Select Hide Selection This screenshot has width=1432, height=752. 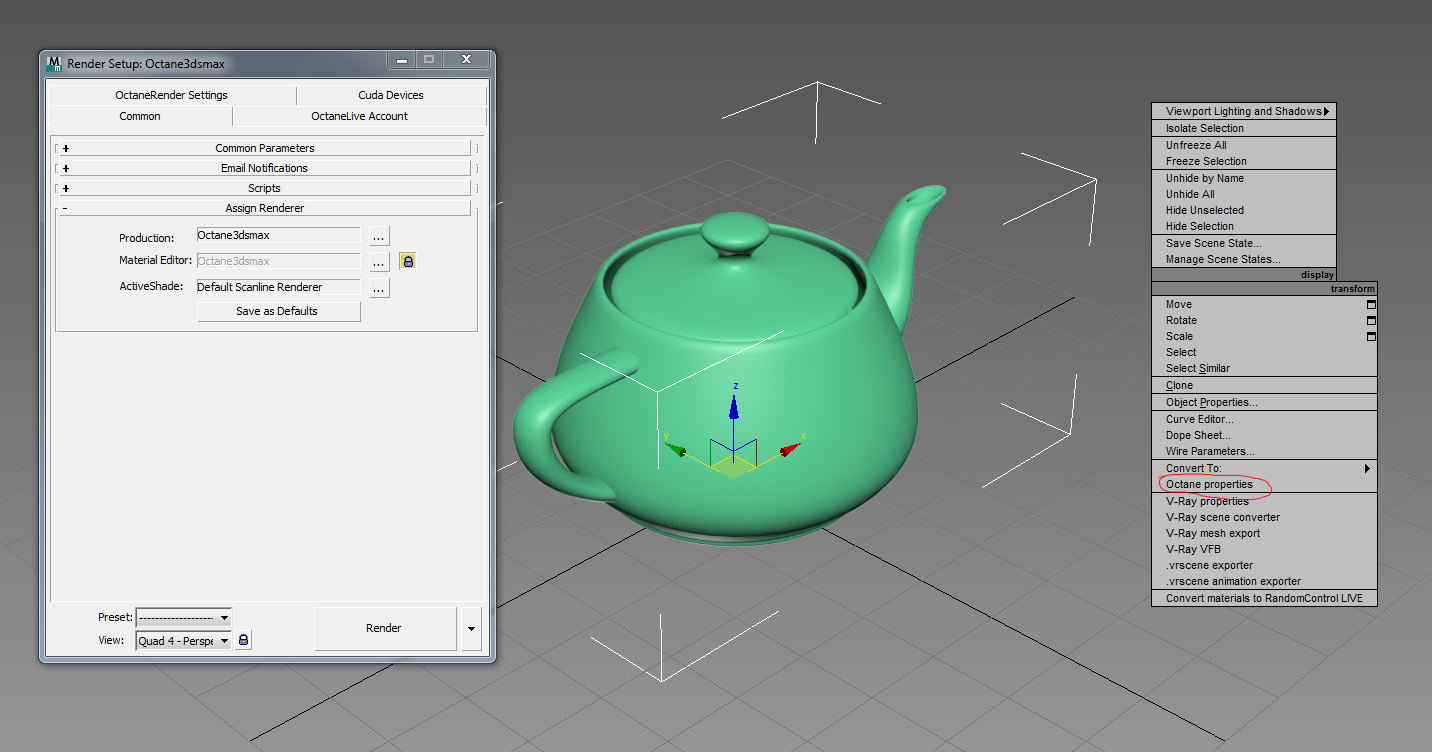click(x=1244, y=226)
